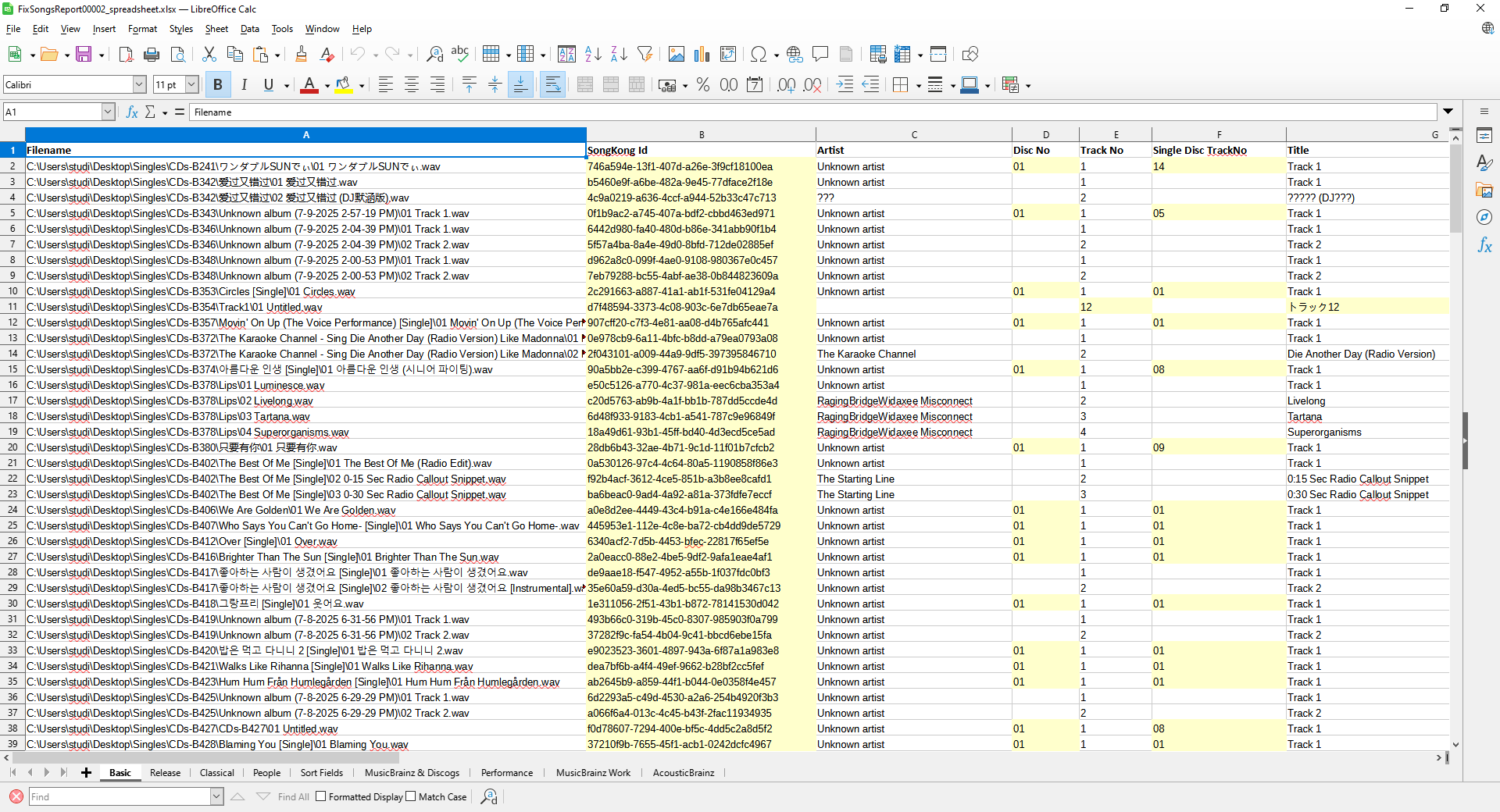Image resolution: width=1500 pixels, height=812 pixels.
Task: Toggle Underline formatting
Action: (269, 84)
